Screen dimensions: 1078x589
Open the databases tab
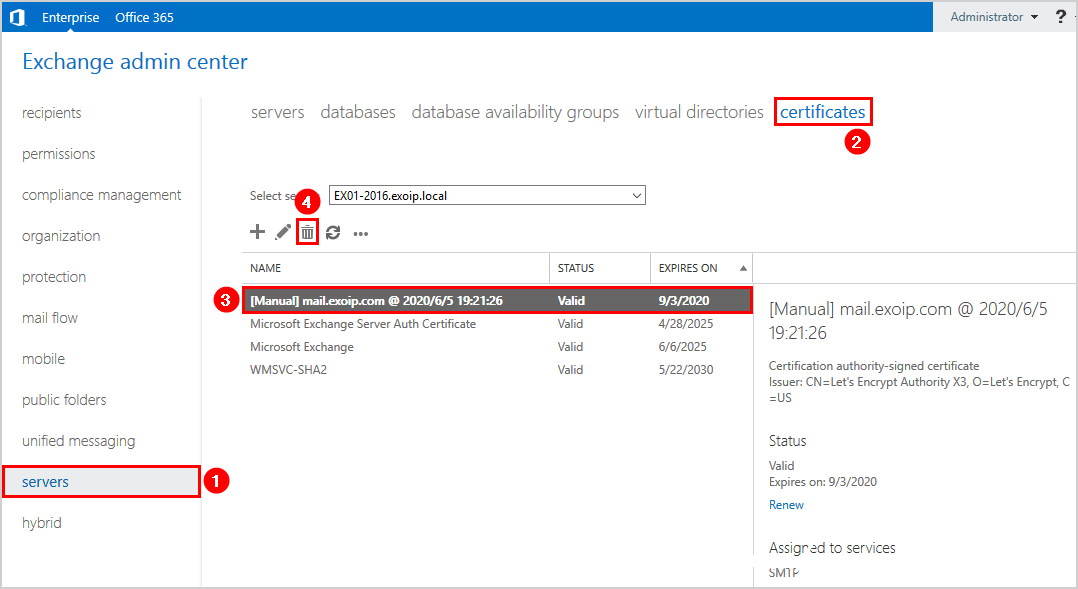(x=358, y=112)
